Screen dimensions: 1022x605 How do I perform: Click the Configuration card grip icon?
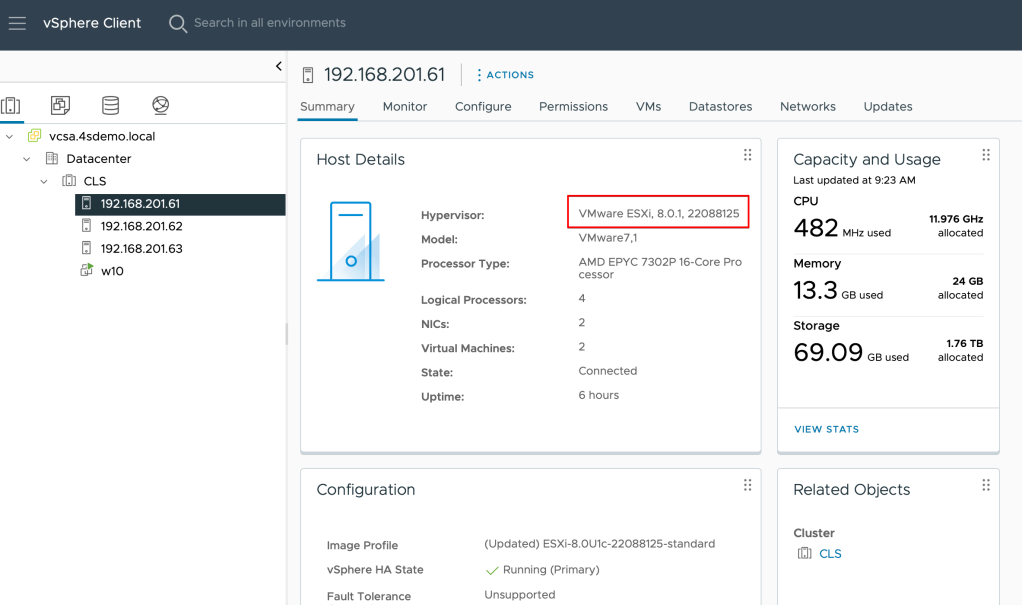pyautogui.click(x=747, y=485)
